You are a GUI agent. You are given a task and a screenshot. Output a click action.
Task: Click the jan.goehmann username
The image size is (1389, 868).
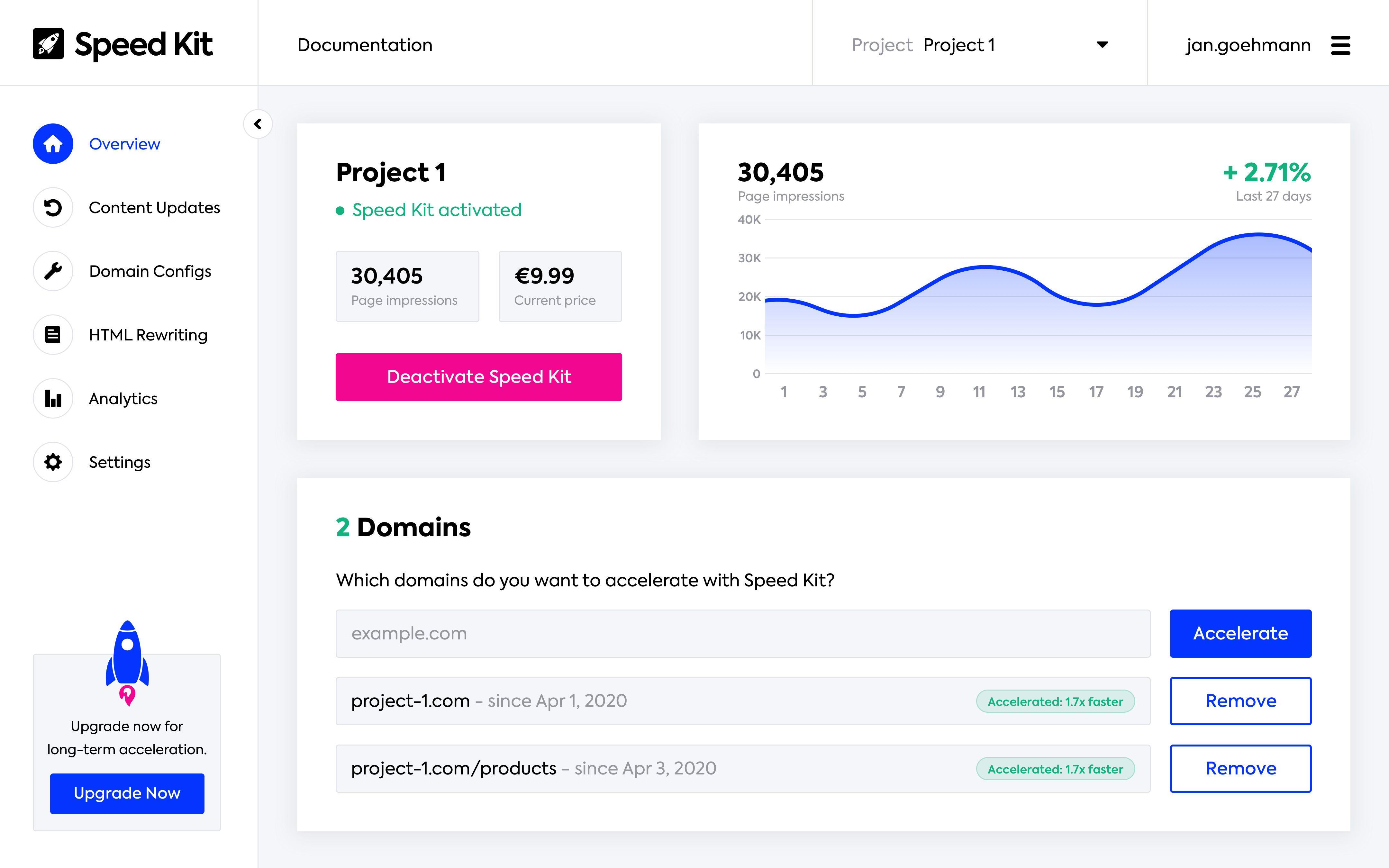coord(1248,45)
